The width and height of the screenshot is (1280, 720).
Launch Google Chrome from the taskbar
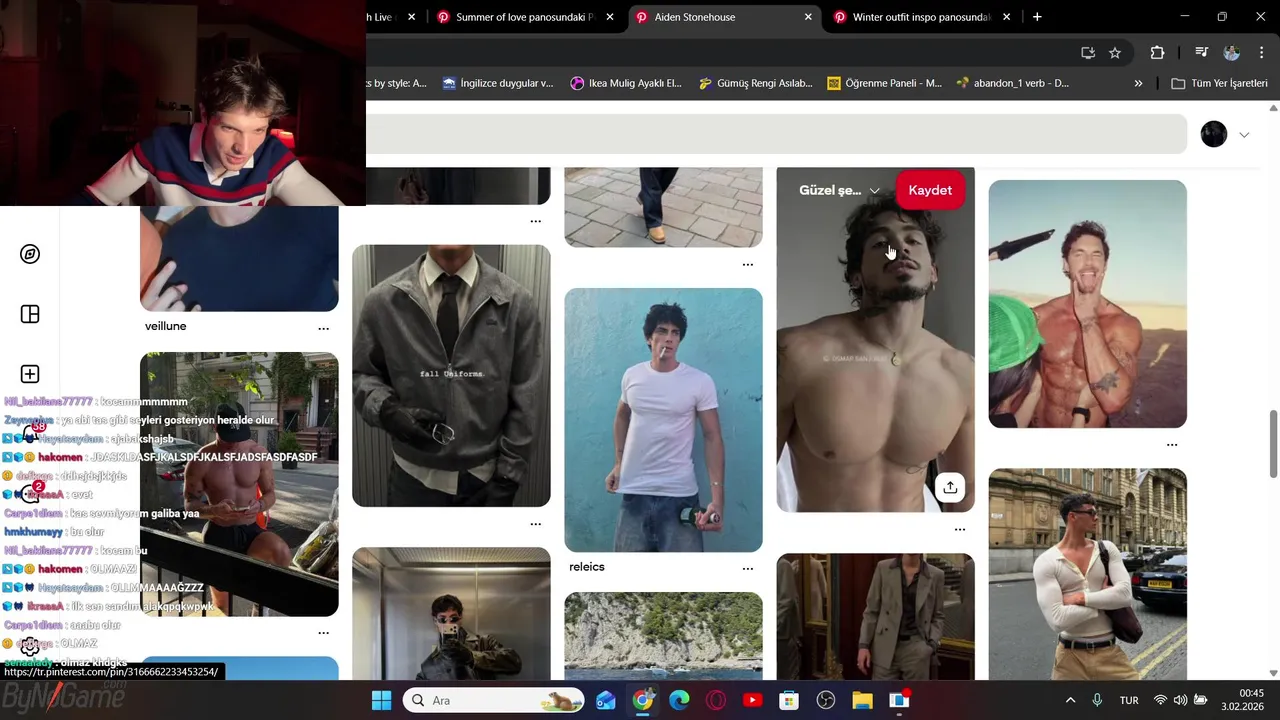643,700
